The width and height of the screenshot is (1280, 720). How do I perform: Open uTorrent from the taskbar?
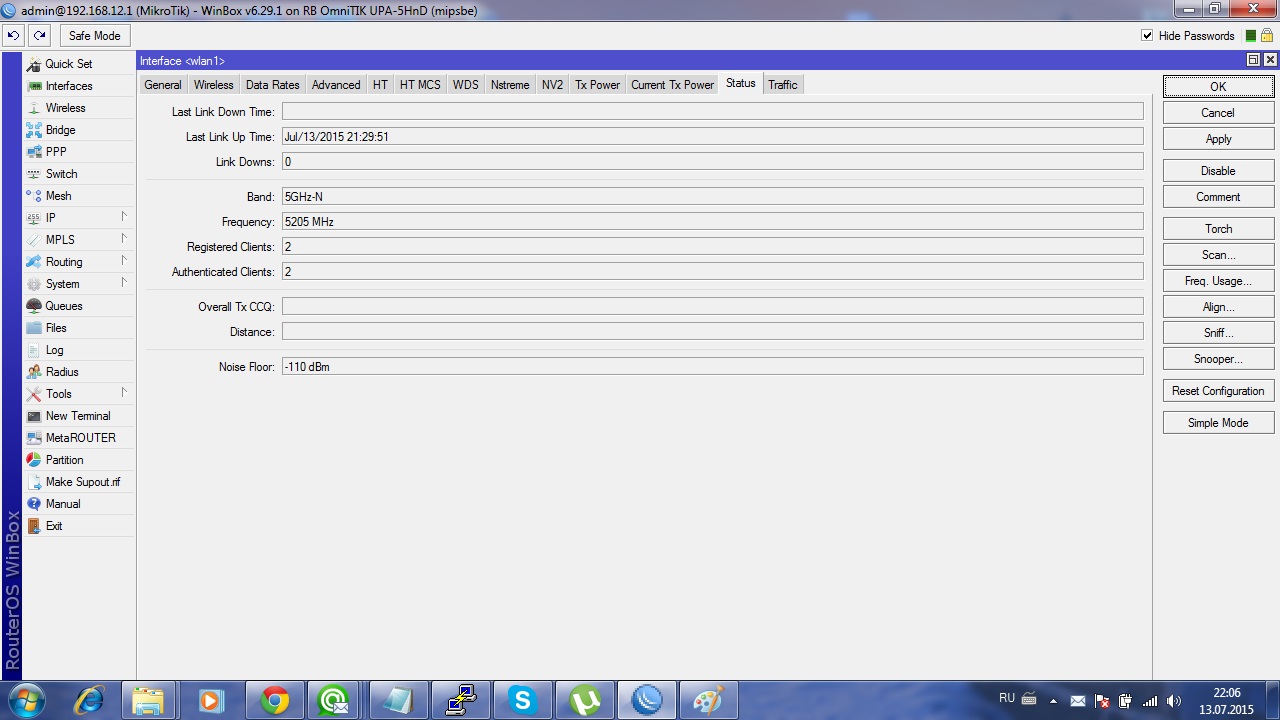584,701
